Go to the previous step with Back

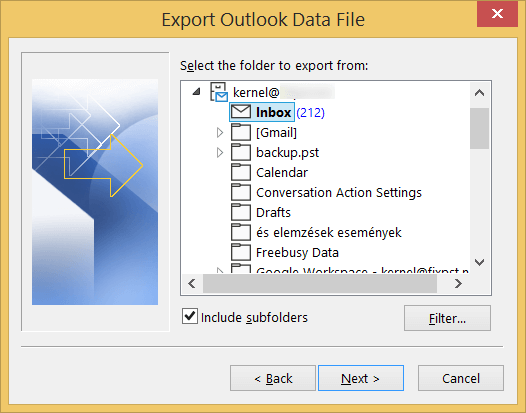click(x=273, y=378)
